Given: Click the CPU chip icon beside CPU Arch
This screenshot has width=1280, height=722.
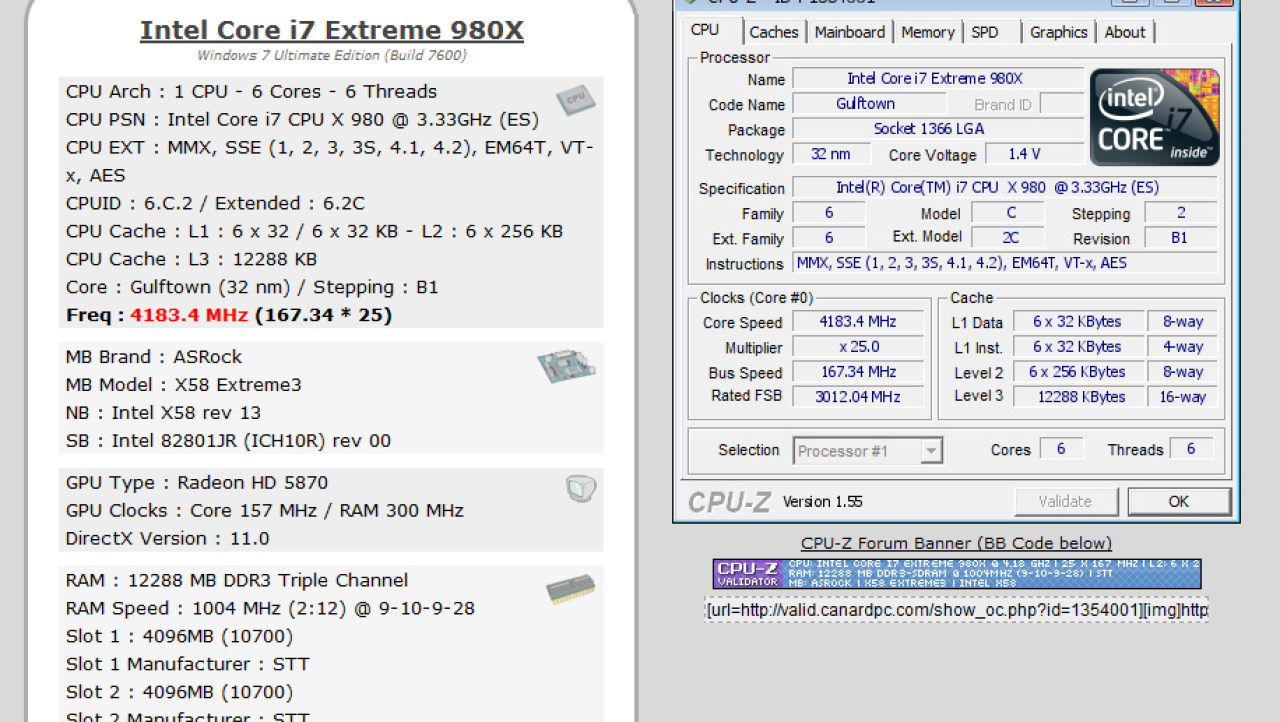Looking at the screenshot, I should 575,100.
